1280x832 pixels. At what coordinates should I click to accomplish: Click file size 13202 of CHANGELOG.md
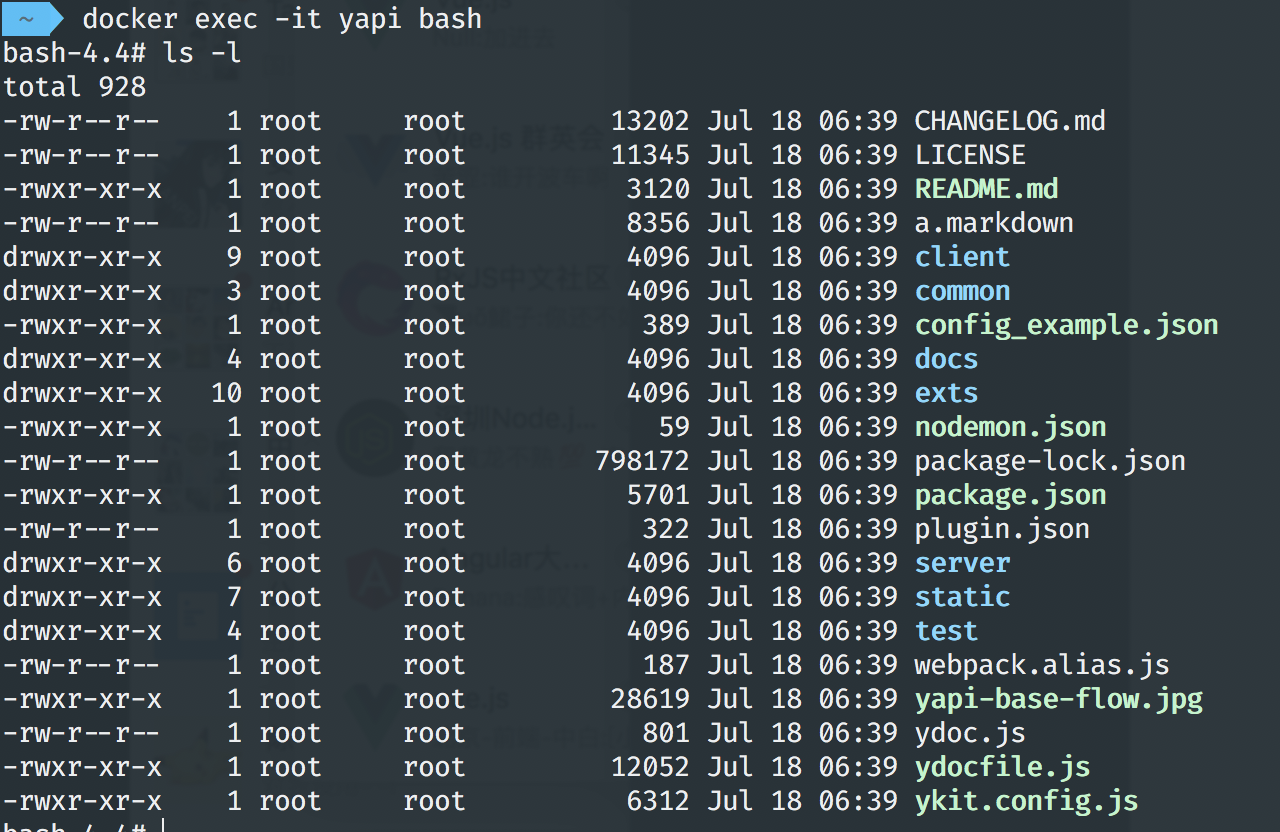[650, 121]
